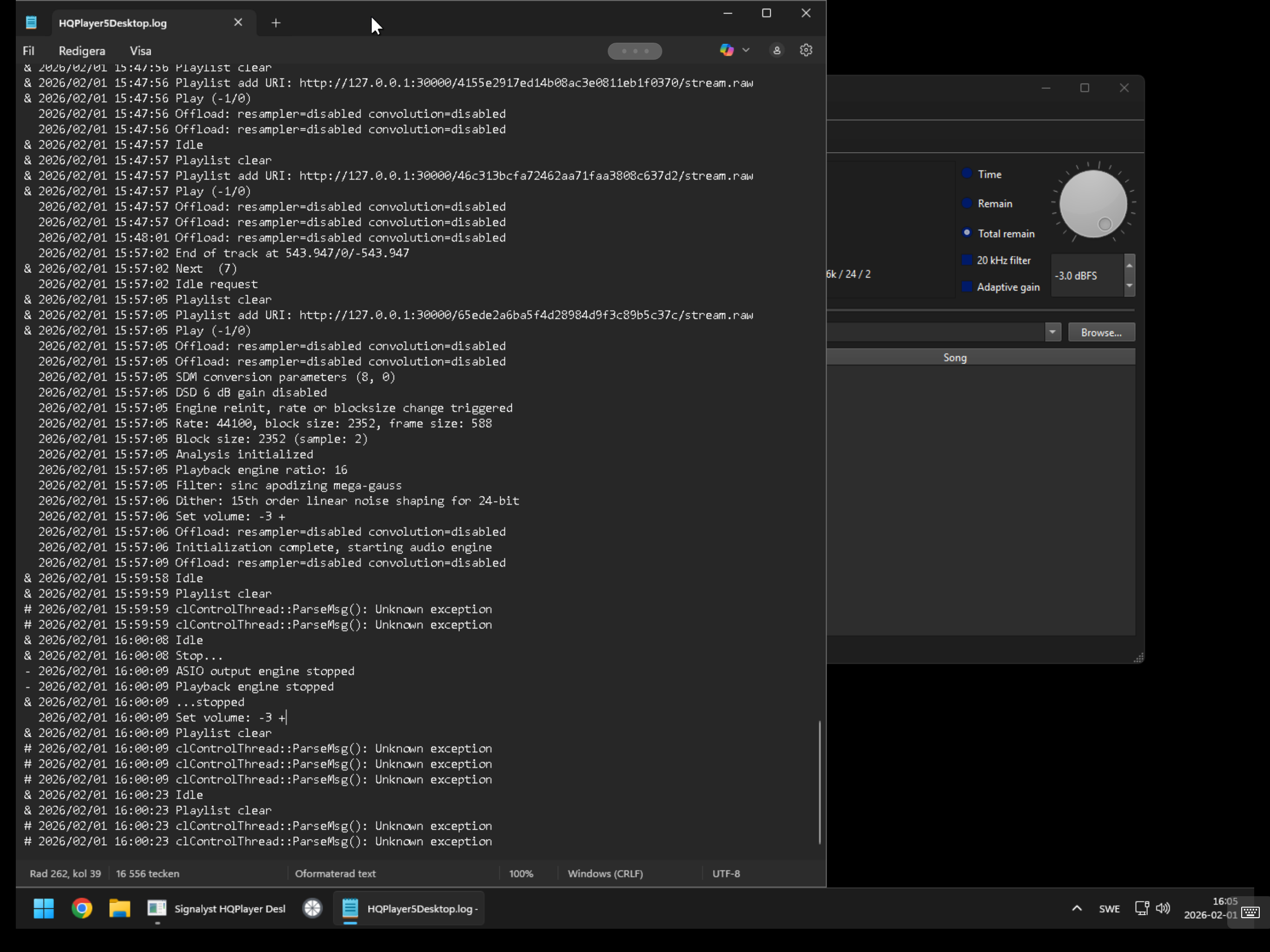1270x952 pixels.
Task: Click the HQPlayer volume knob
Action: click(1092, 203)
